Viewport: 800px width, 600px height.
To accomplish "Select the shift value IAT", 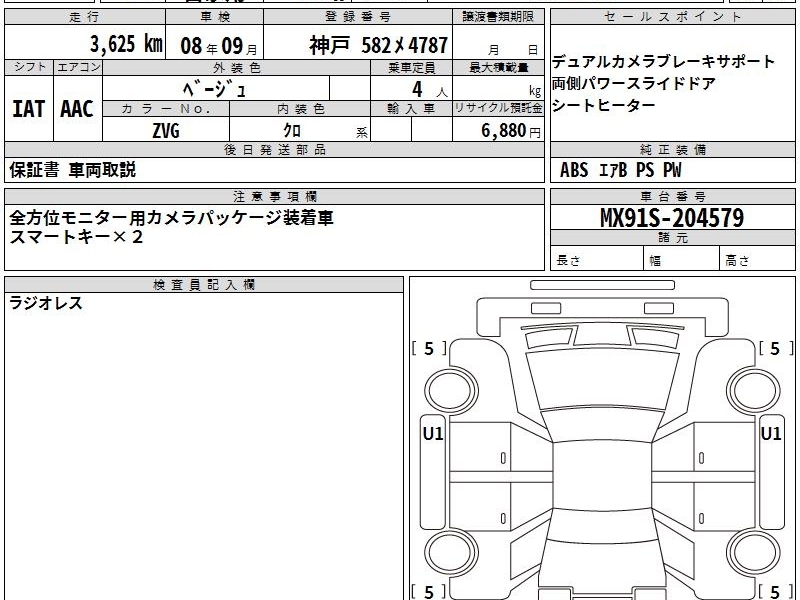I will pos(29,109).
